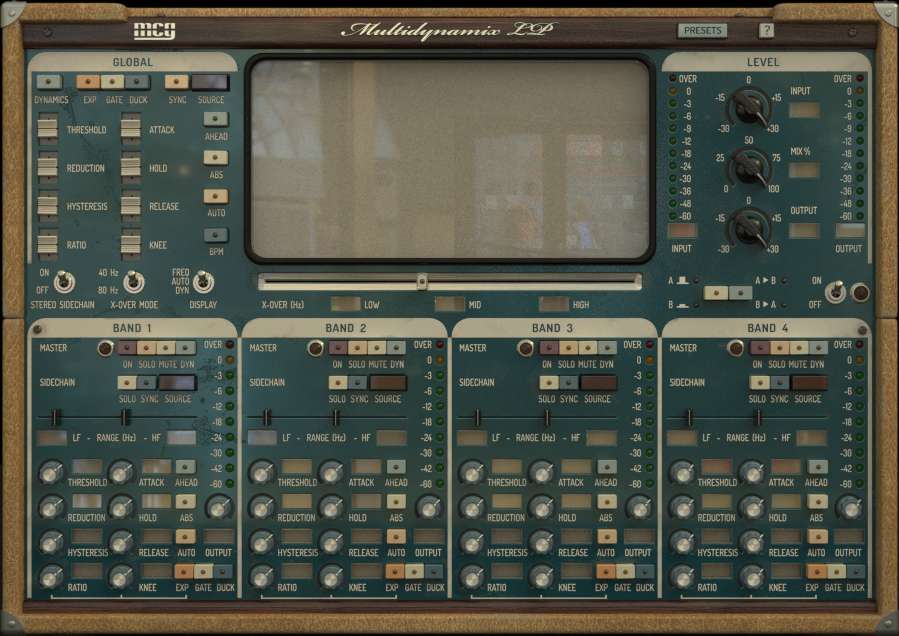Enable the global GATE mode button
The height and width of the screenshot is (636, 899).
pyautogui.click(x=112, y=83)
